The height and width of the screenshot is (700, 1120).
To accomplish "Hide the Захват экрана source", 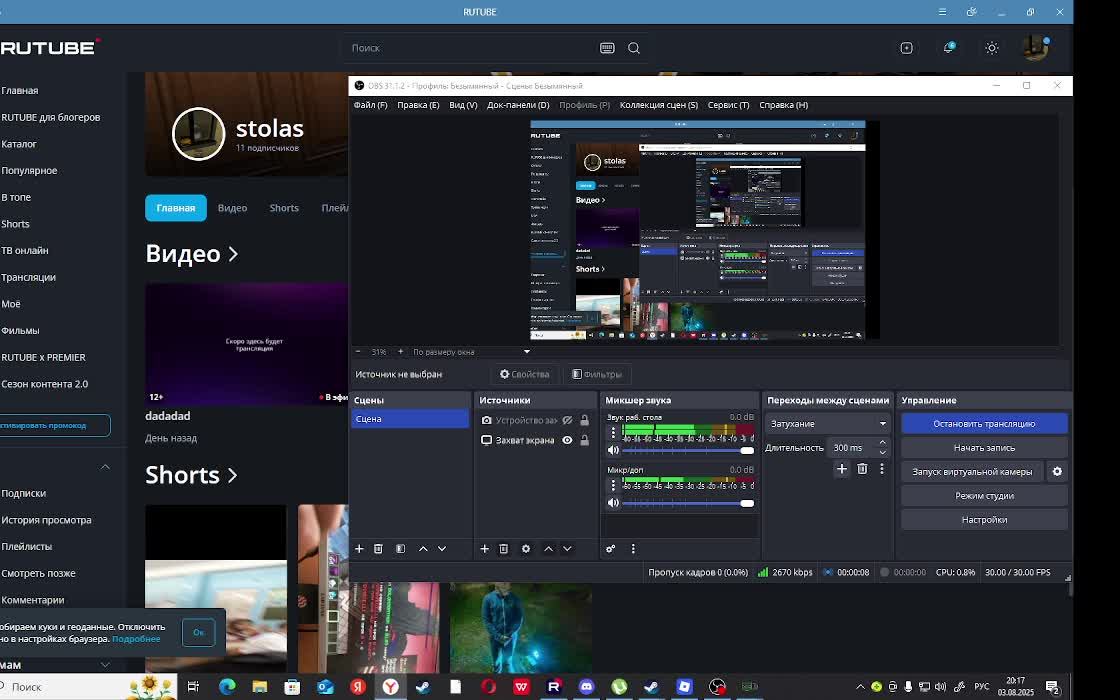I will (567, 440).
